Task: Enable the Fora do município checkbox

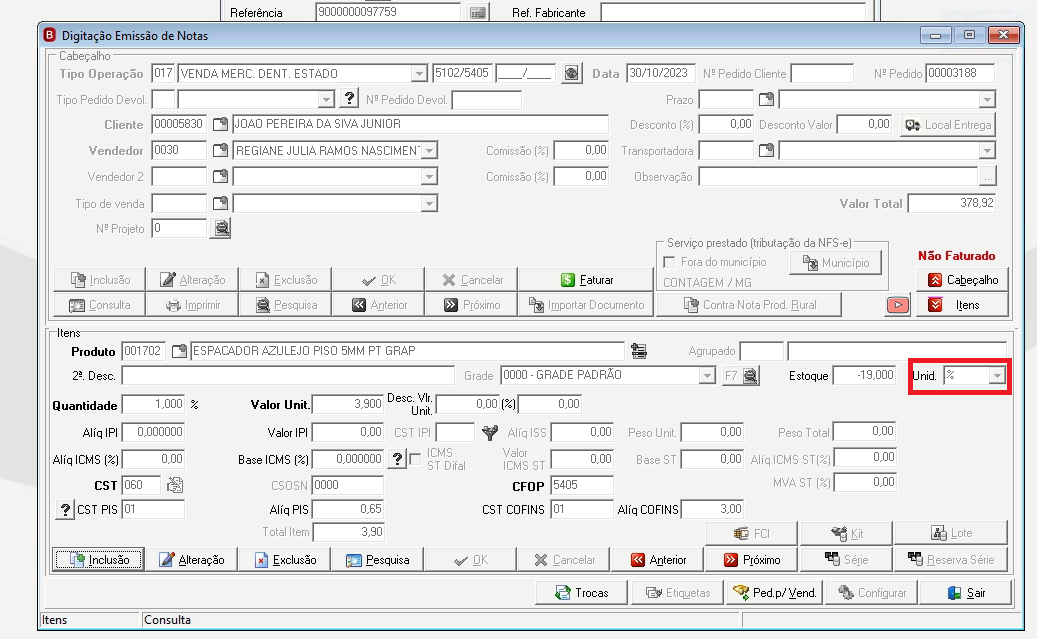Action: [669, 262]
